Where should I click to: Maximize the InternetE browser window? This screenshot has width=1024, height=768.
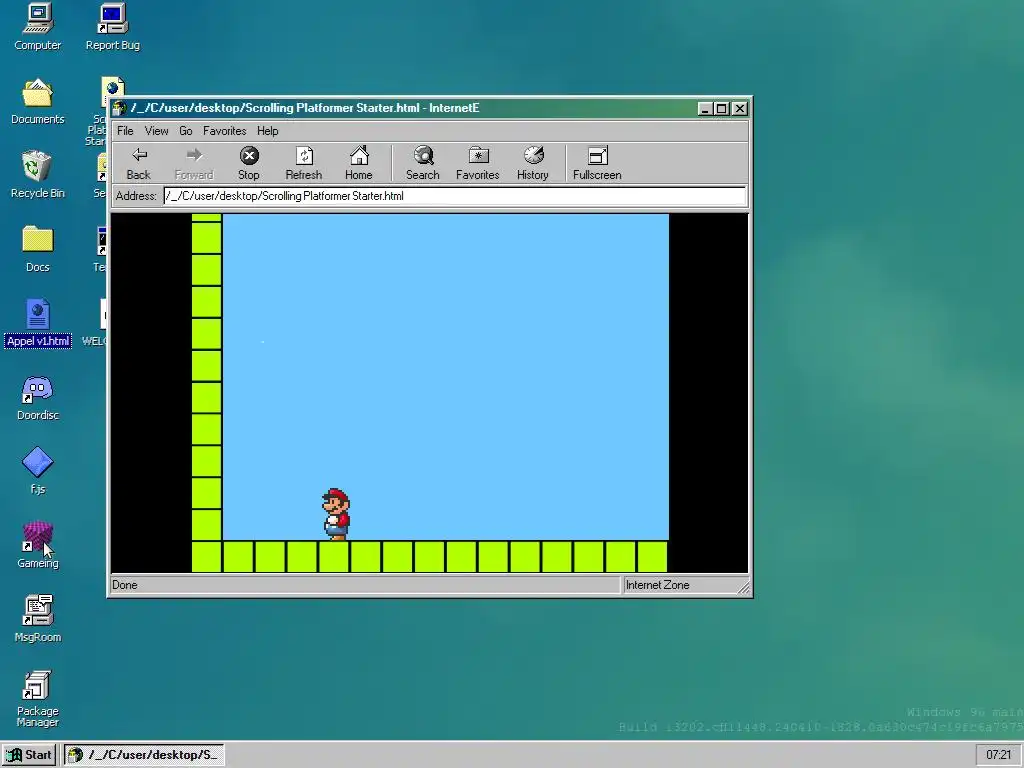[x=722, y=108]
